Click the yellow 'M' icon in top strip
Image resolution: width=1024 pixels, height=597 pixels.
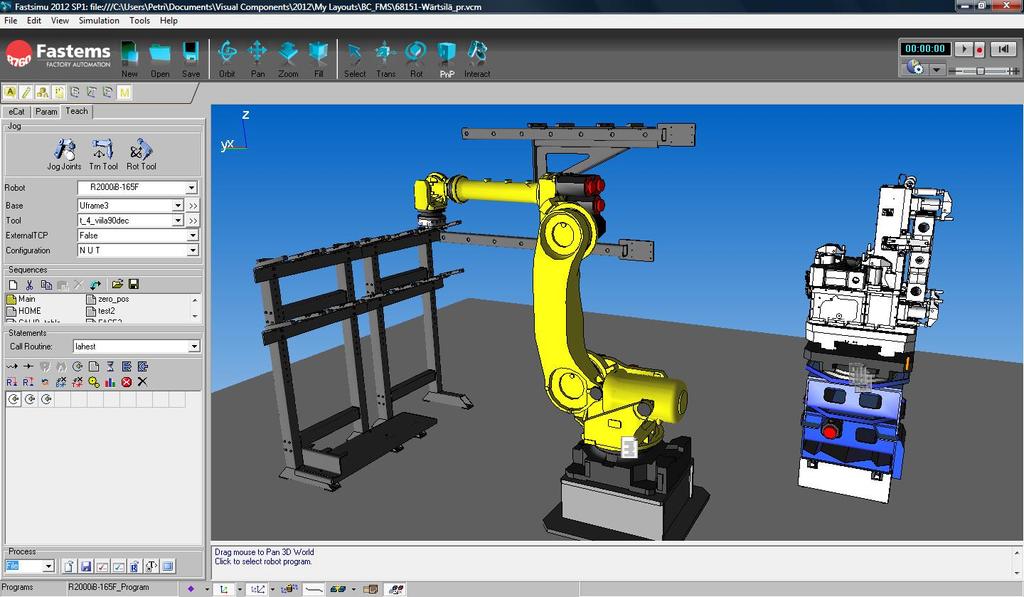click(125, 92)
